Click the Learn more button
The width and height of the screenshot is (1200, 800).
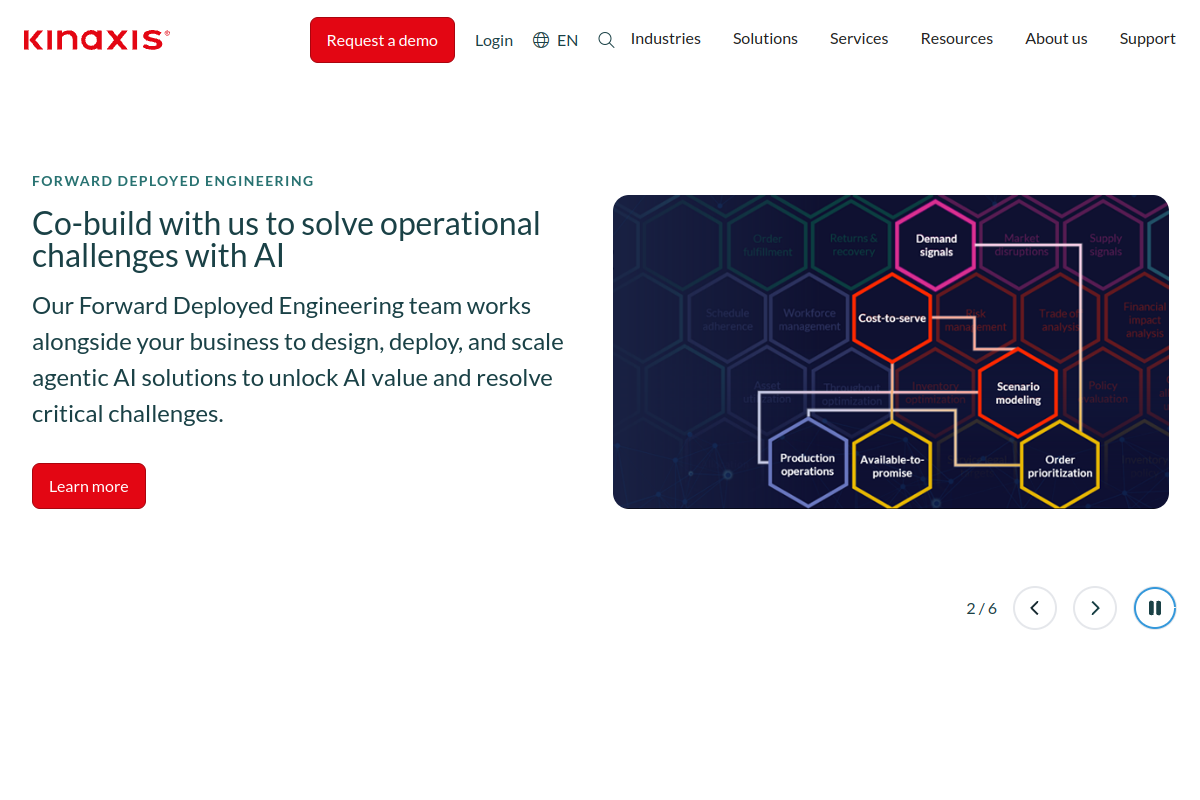pyautogui.click(x=89, y=486)
